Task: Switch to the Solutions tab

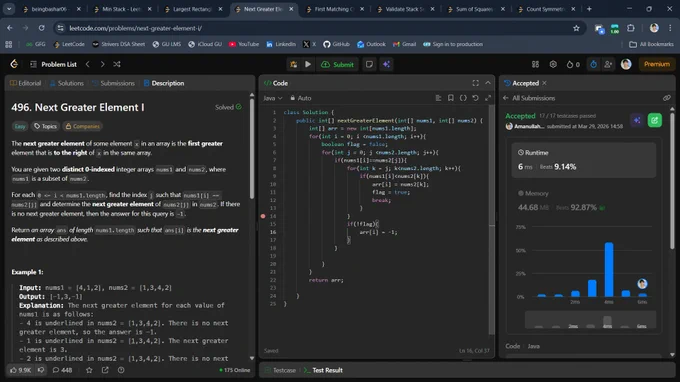Action: pos(66,83)
